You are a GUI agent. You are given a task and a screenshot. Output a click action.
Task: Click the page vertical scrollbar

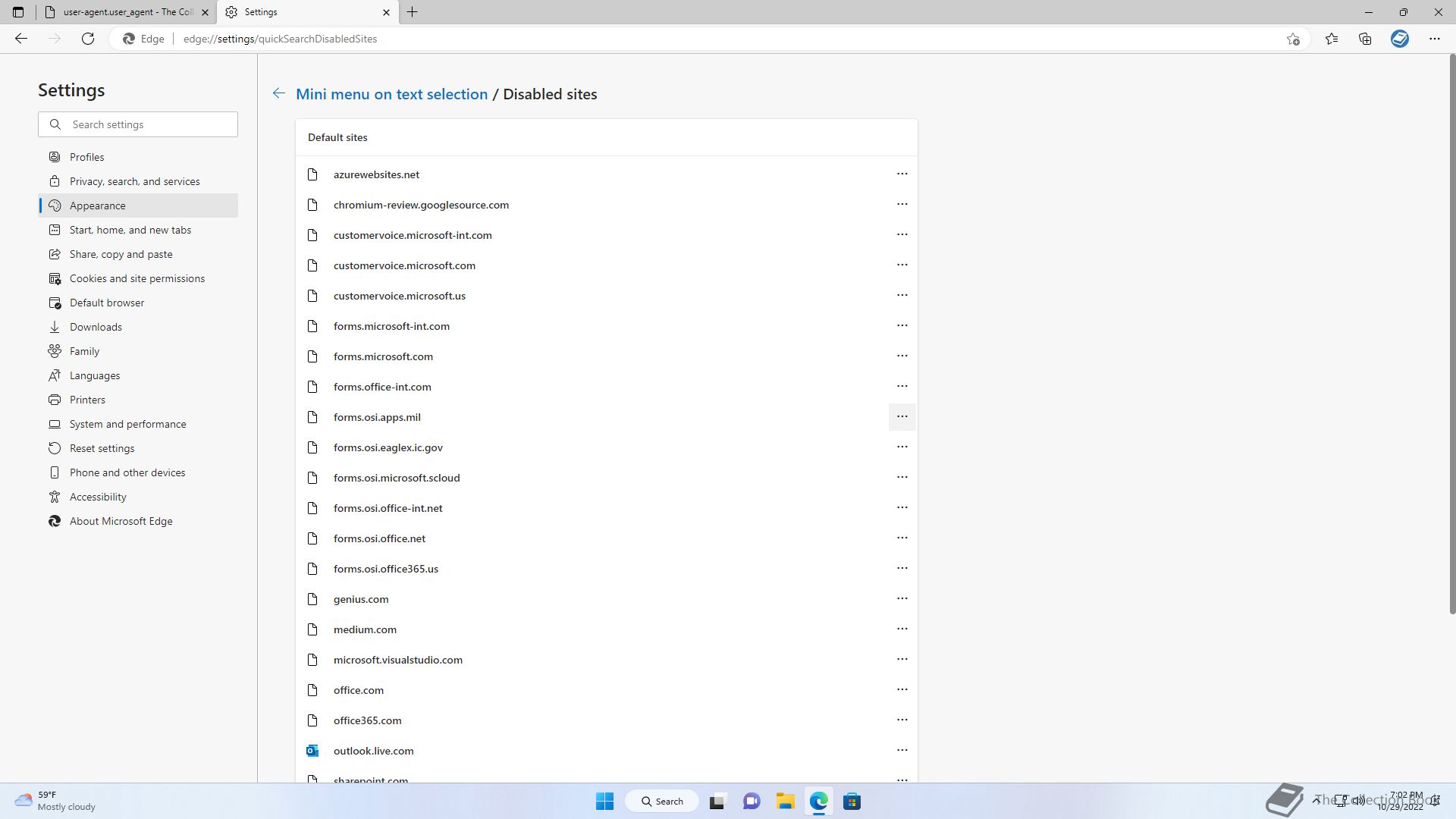(1451, 334)
